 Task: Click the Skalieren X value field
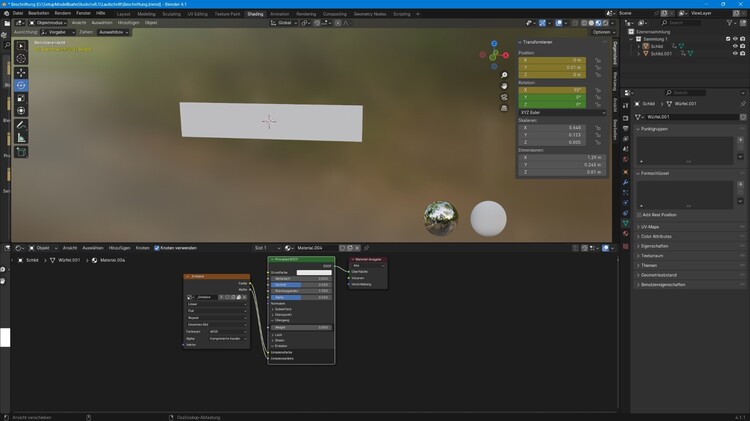[x=560, y=128]
